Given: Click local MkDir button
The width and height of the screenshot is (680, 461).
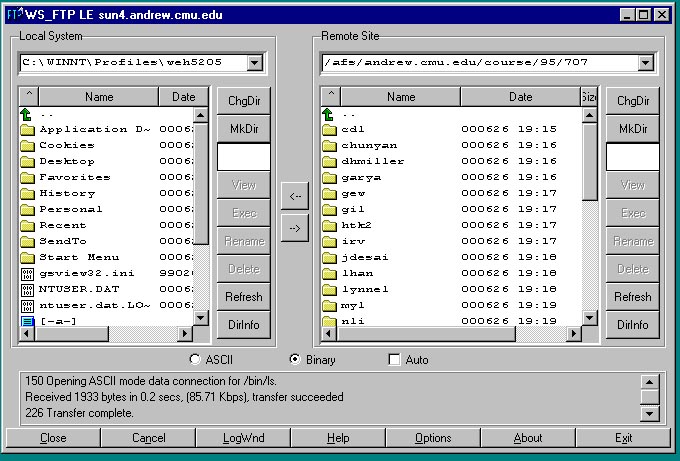Looking at the screenshot, I should pos(244,129).
